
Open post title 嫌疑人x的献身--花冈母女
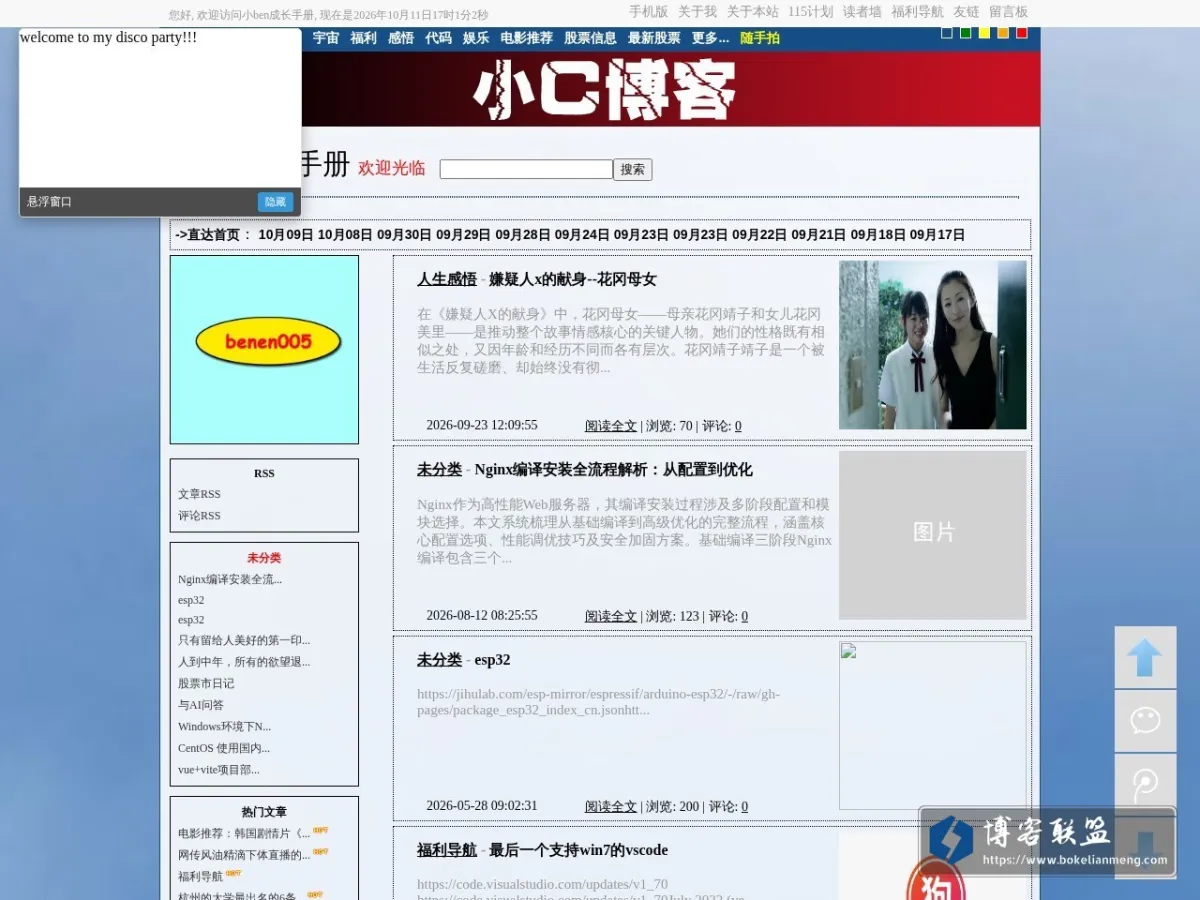[573, 279]
